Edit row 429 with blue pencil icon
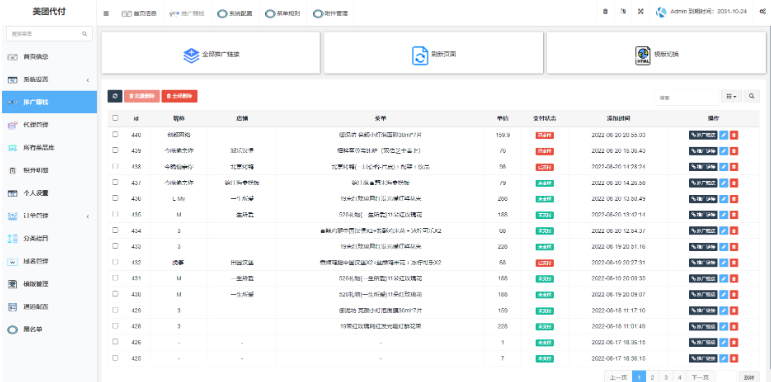 (723, 311)
